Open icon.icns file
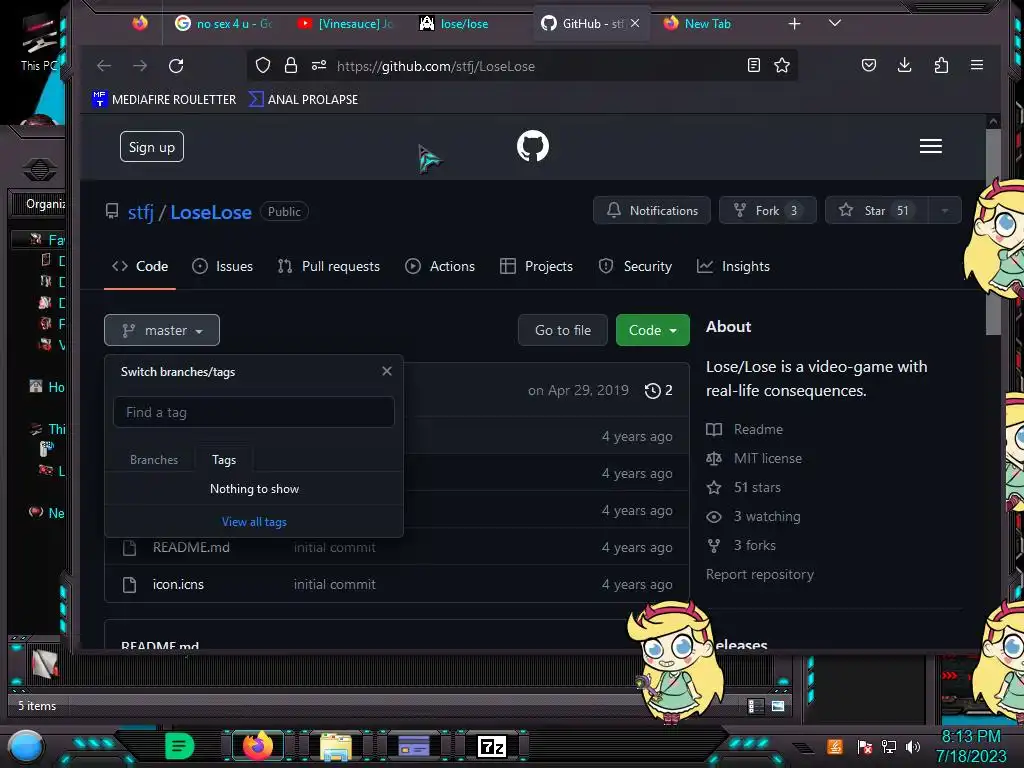Viewport: 1024px width, 768px height. [178, 584]
